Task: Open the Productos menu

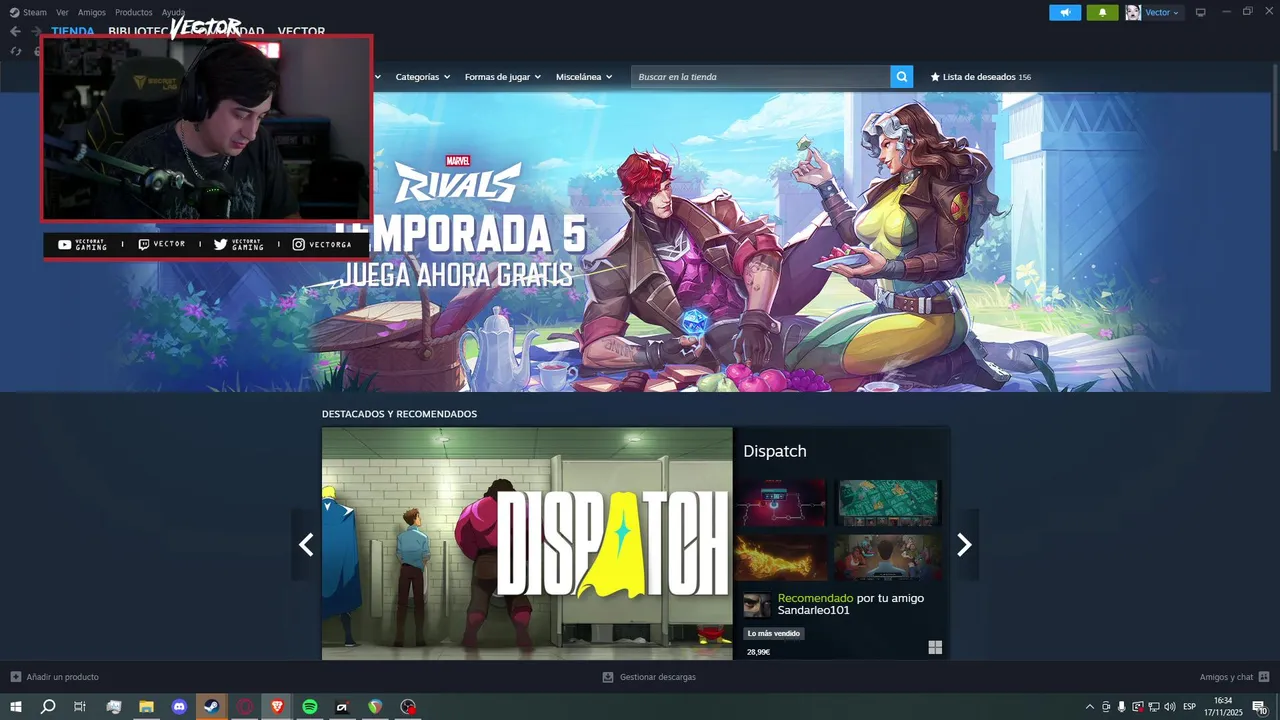Action: point(134,13)
